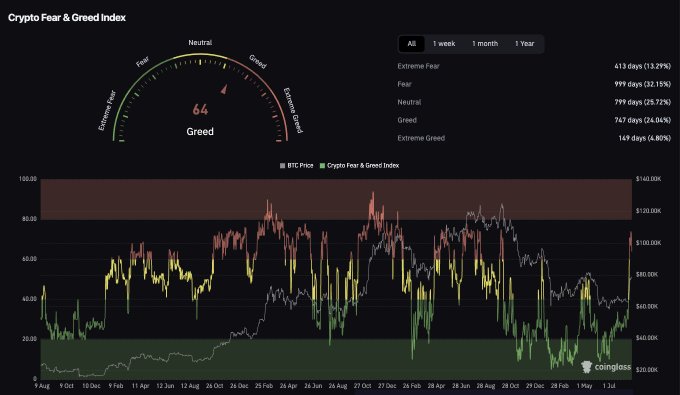This screenshot has height=395, width=680.
Task: Click the 100.00 left axis label
Action: [28, 179]
